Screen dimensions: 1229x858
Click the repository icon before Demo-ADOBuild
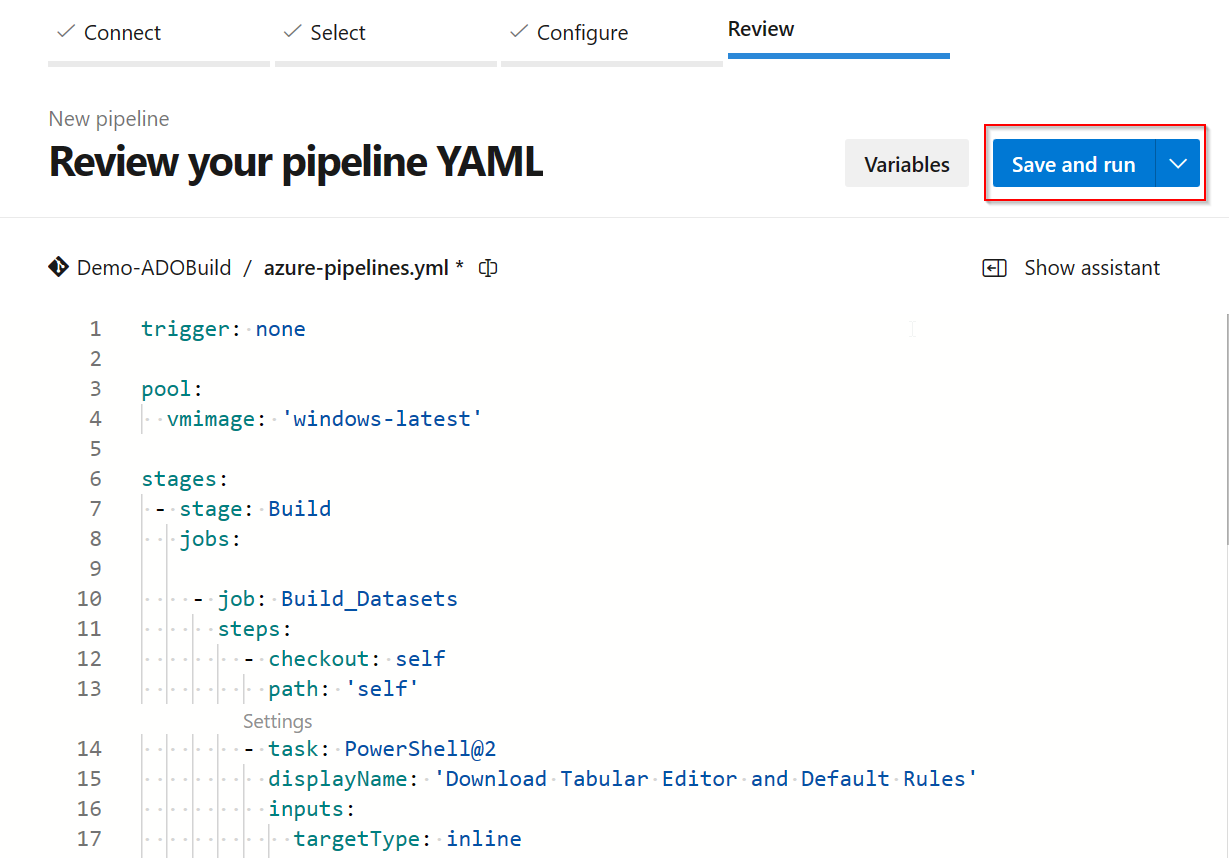tap(58, 267)
